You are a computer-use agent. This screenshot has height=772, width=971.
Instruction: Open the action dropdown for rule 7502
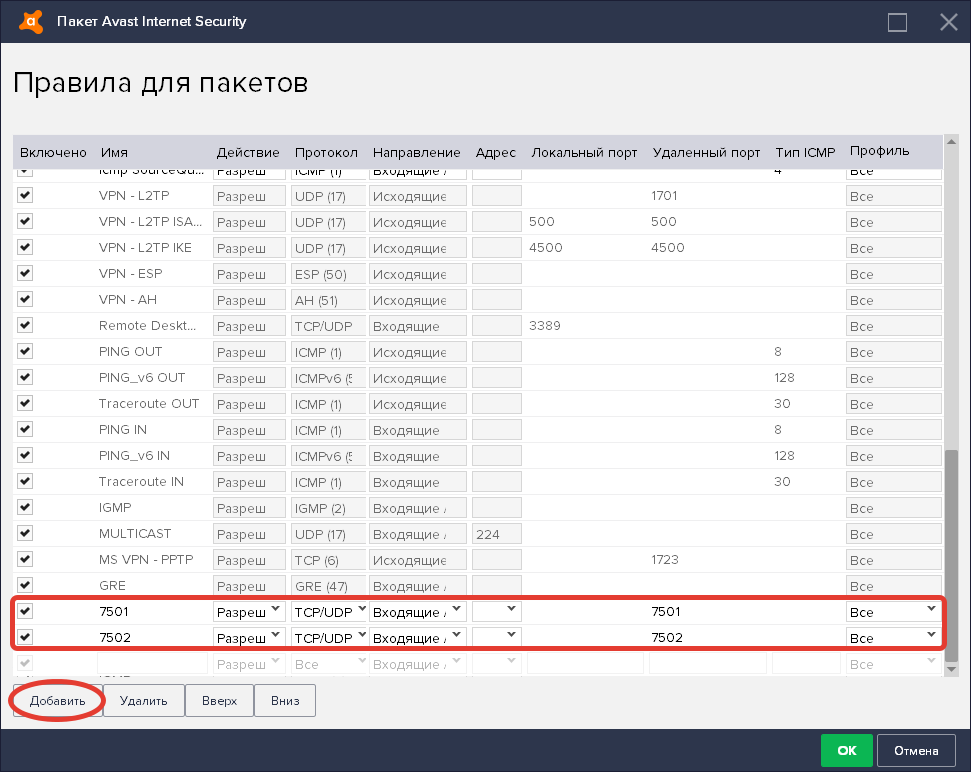[x=249, y=638]
